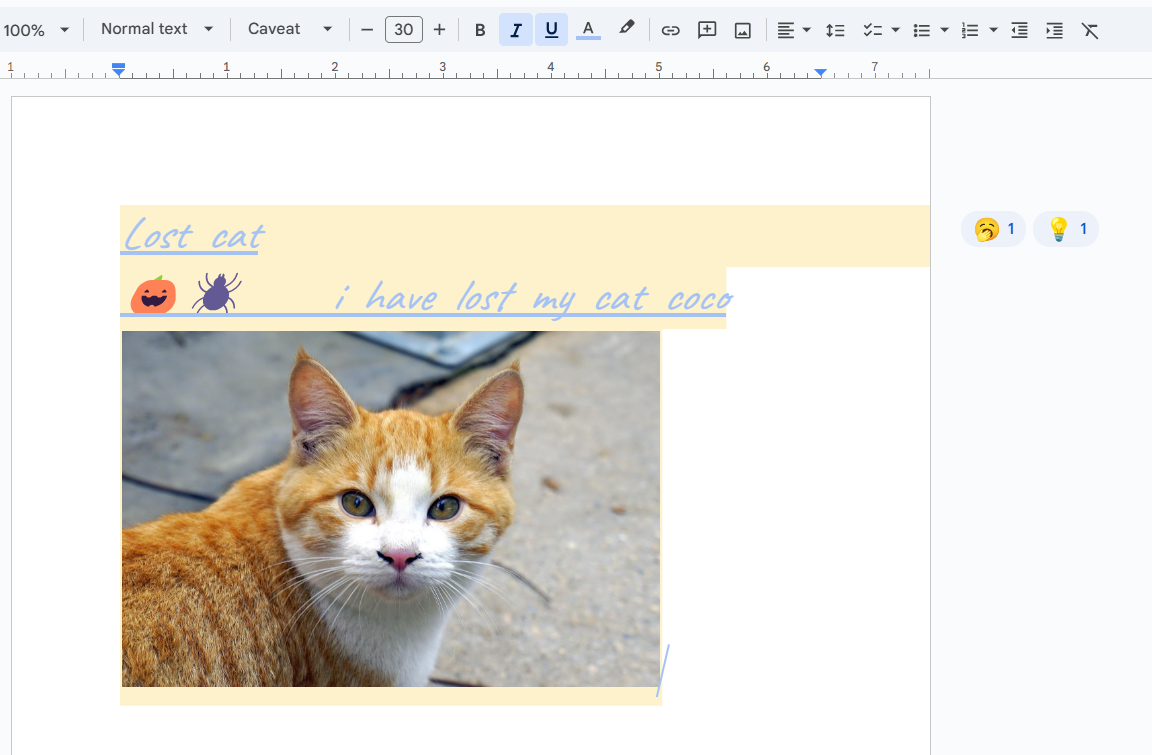The width and height of the screenshot is (1152, 755).
Task: Open the Caveat font family dropdown
Action: [x=289, y=29]
